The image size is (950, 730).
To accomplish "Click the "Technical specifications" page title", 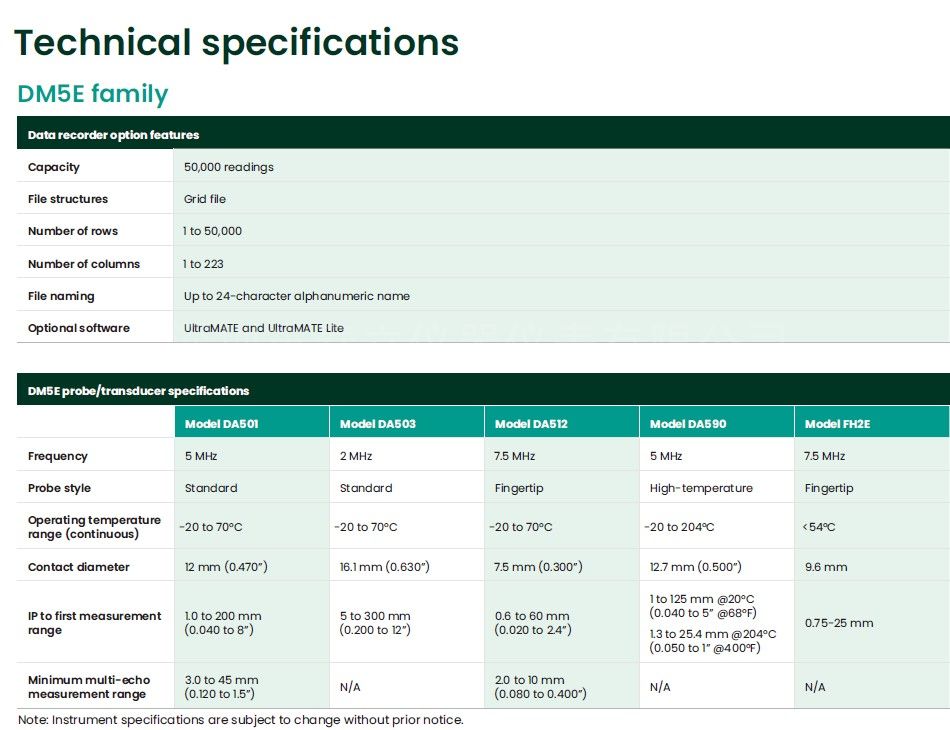I will tap(236, 43).
